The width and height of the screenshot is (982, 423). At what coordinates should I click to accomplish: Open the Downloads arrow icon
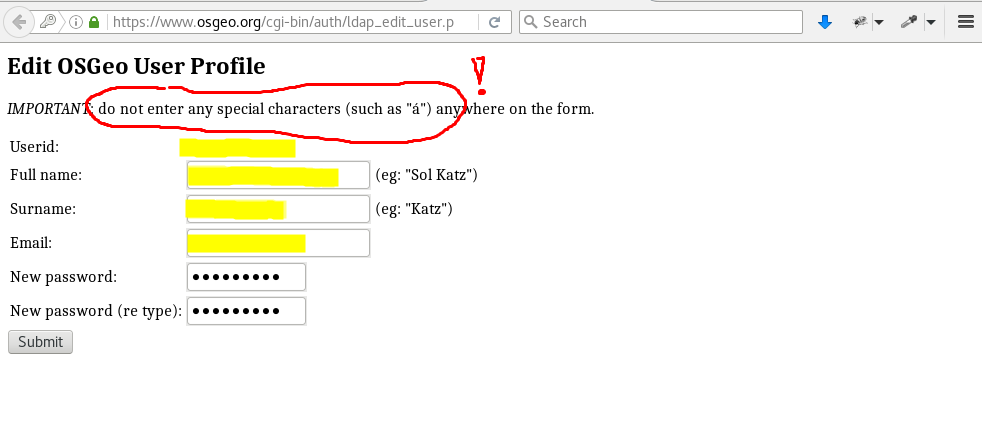click(x=825, y=22)
